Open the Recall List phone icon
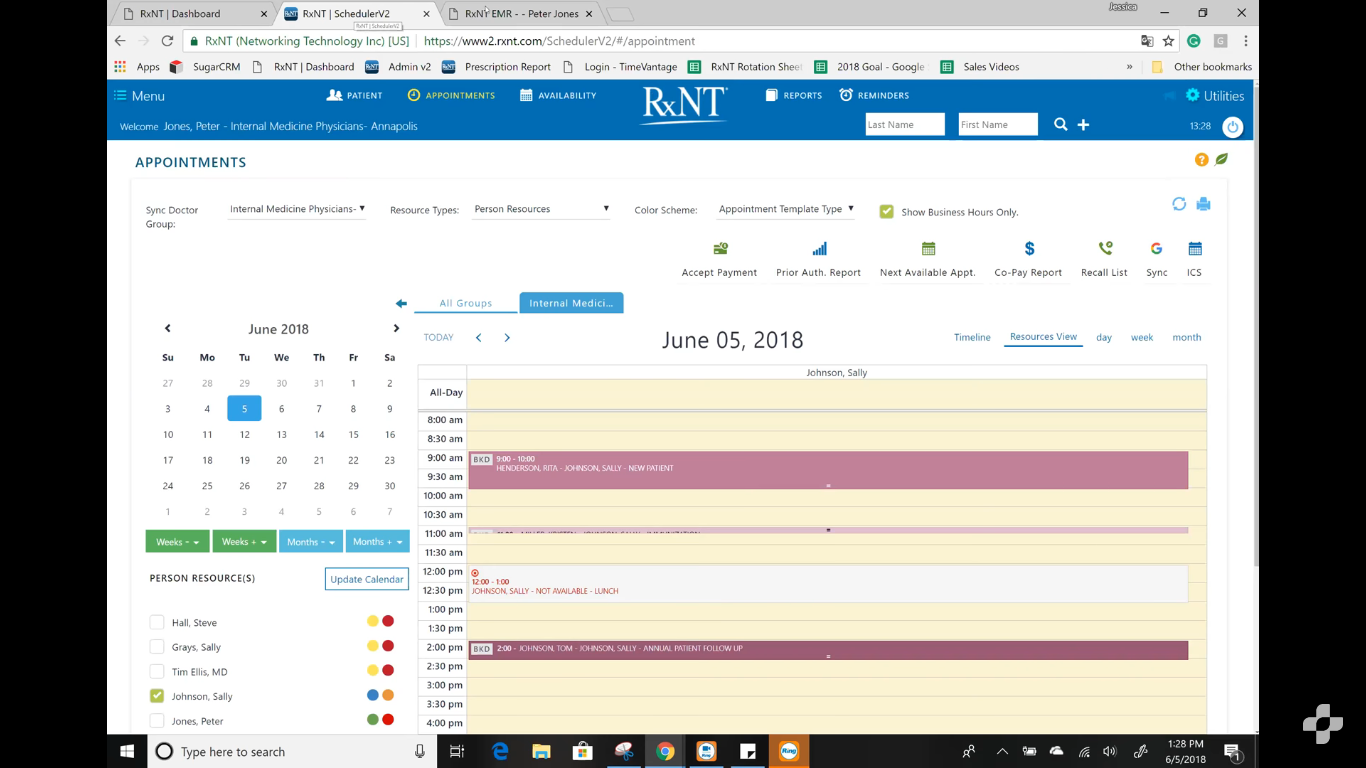 1105,249
